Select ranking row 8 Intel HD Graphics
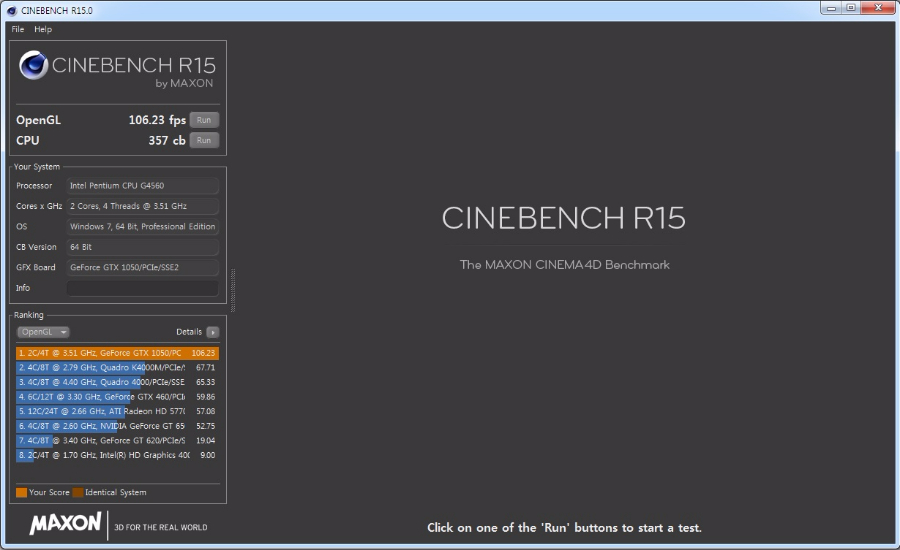 pos(118,455)
